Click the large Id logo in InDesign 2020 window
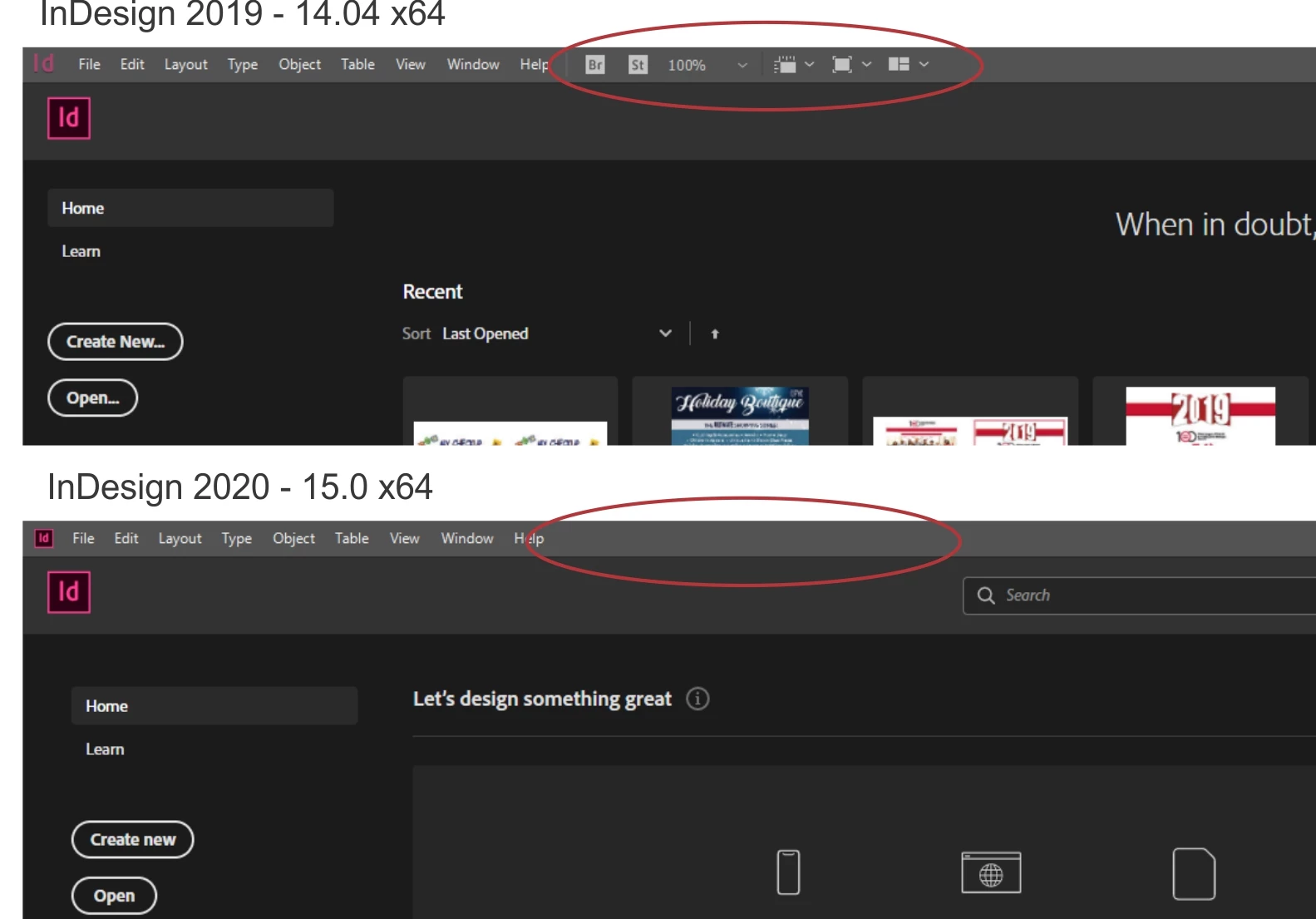 [x=69, y=592]
